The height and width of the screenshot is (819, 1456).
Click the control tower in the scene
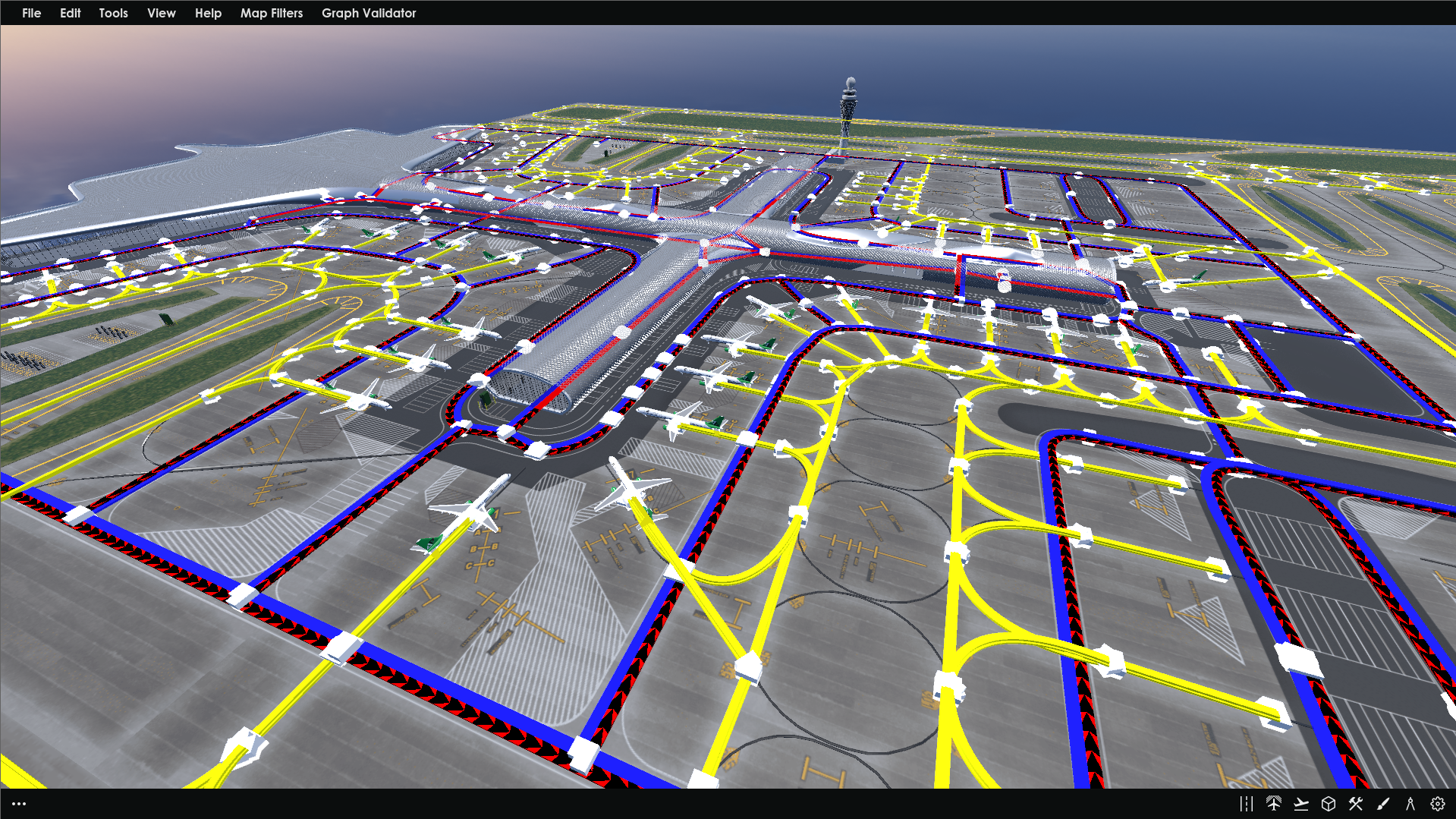tap(847, 115)
